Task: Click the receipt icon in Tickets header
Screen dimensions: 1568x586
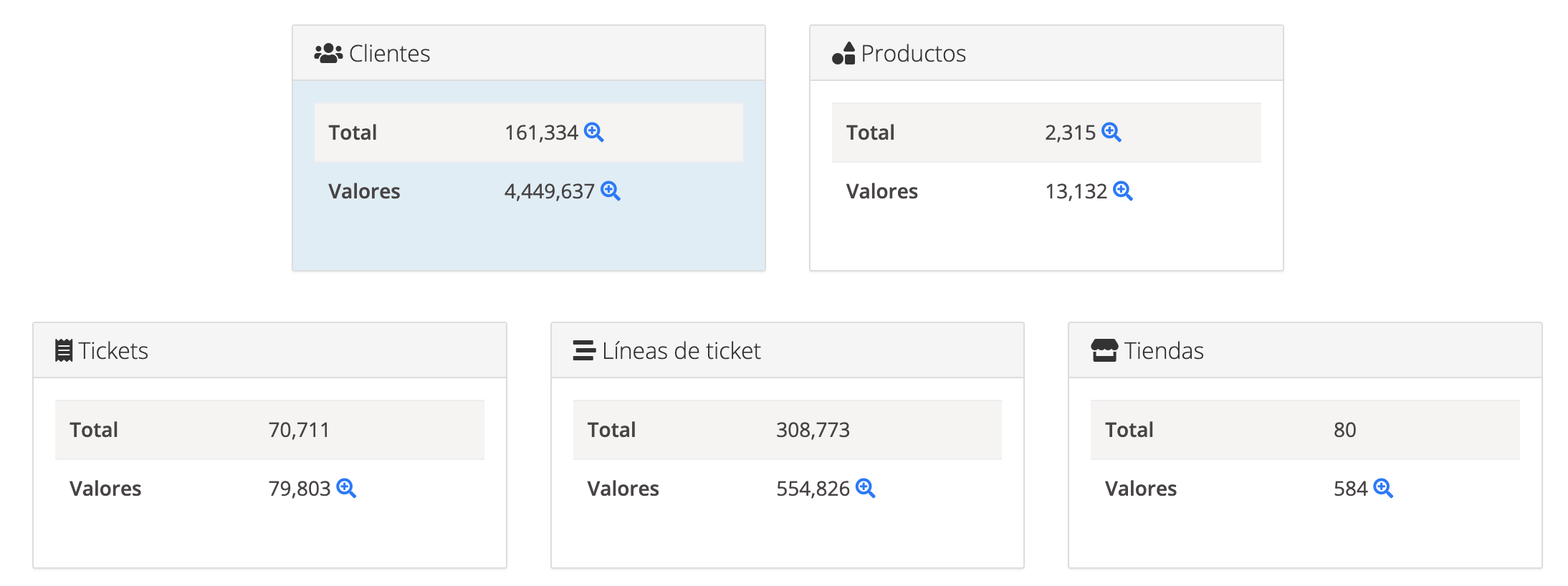Action: (x=64, y=350)
